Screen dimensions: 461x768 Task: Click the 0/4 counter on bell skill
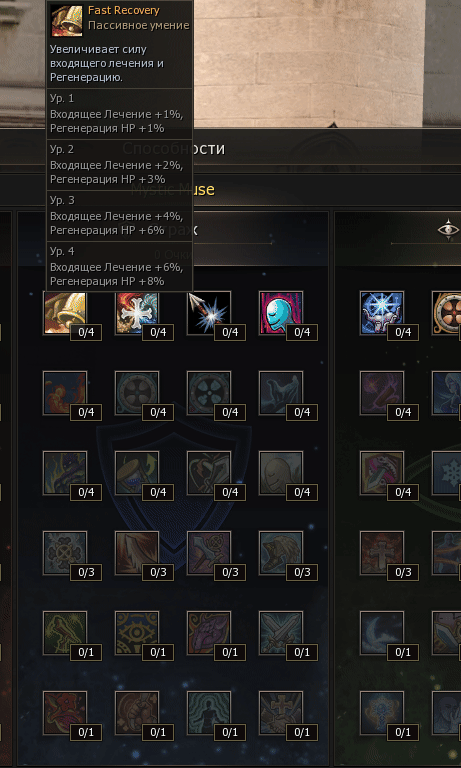(86, 333)
